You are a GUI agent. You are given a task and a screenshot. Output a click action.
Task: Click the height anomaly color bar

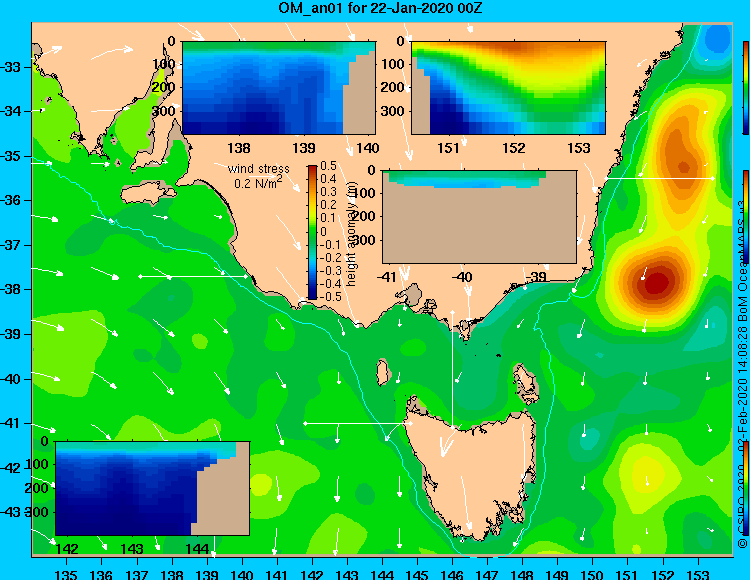312,232
